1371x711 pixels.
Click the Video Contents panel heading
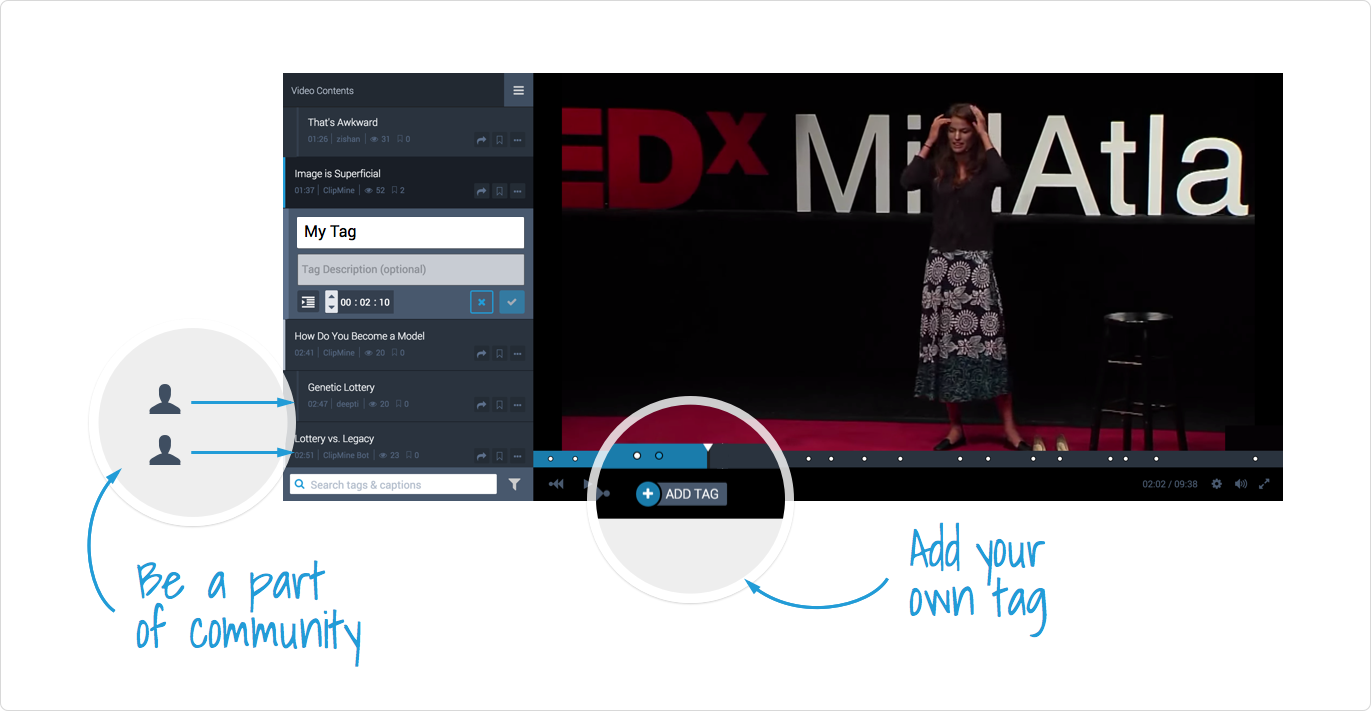322,90
